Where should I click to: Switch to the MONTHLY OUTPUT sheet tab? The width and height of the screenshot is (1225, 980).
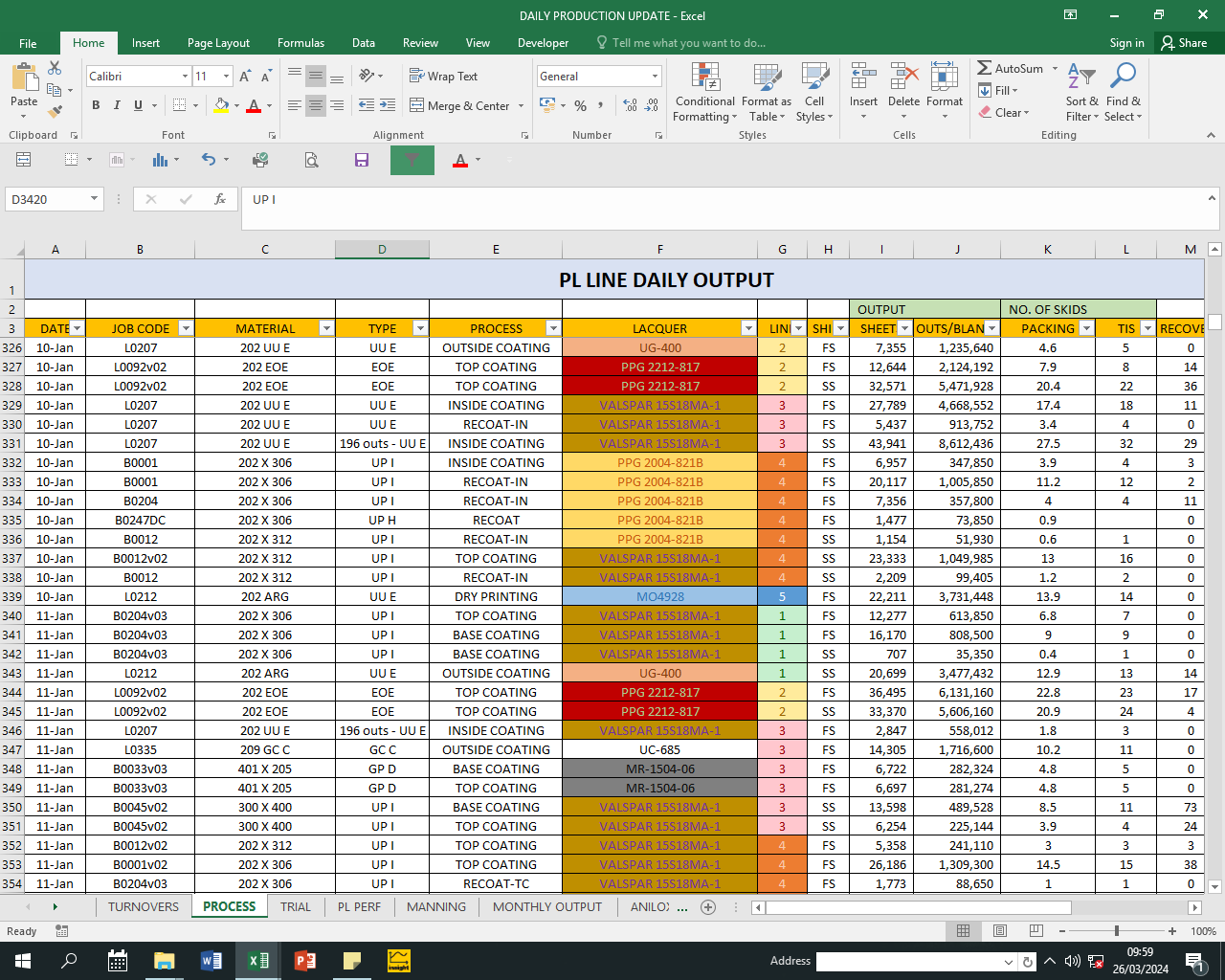(547, 907)
